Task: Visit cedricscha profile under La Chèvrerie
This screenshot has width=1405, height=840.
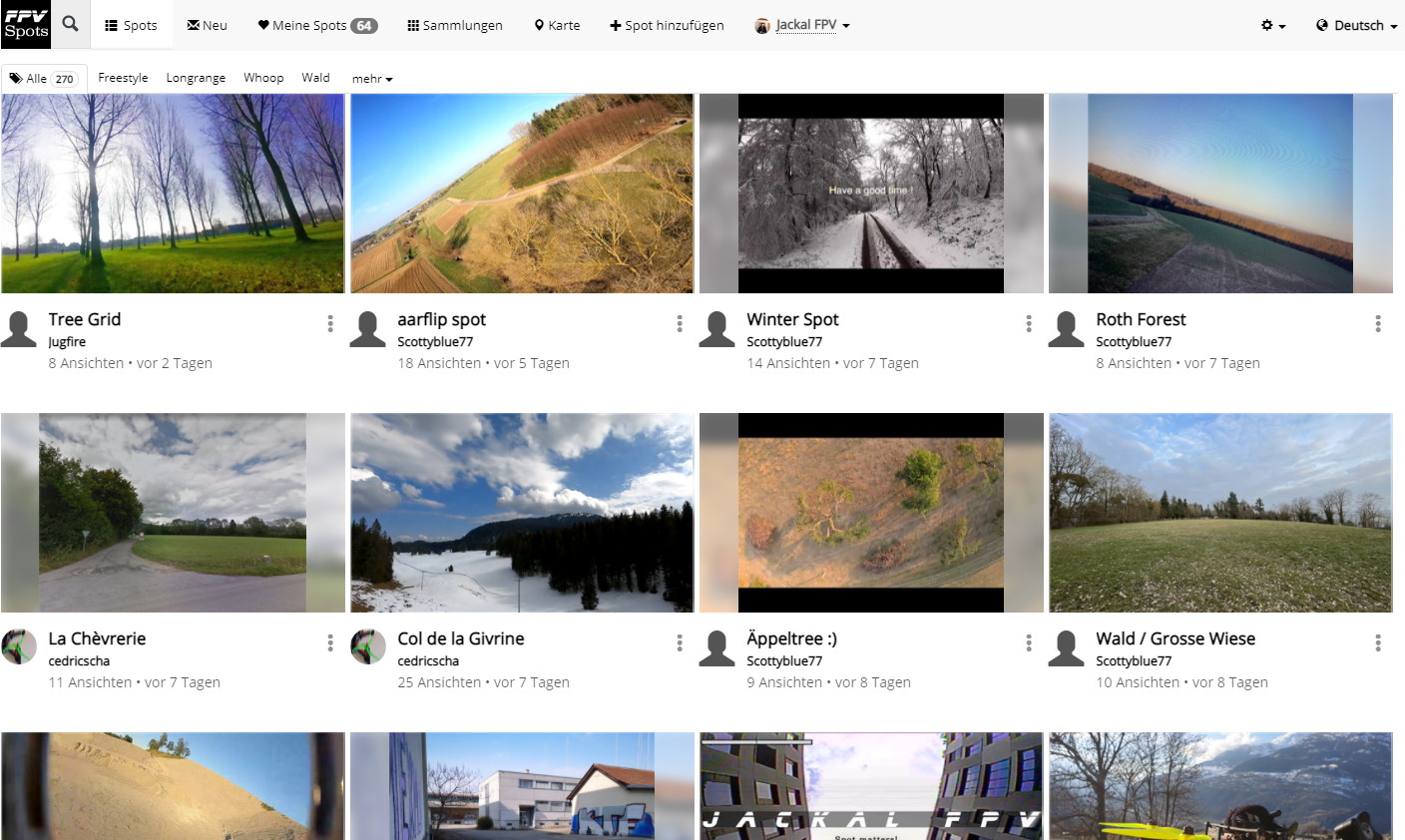Action: point(80,661)
